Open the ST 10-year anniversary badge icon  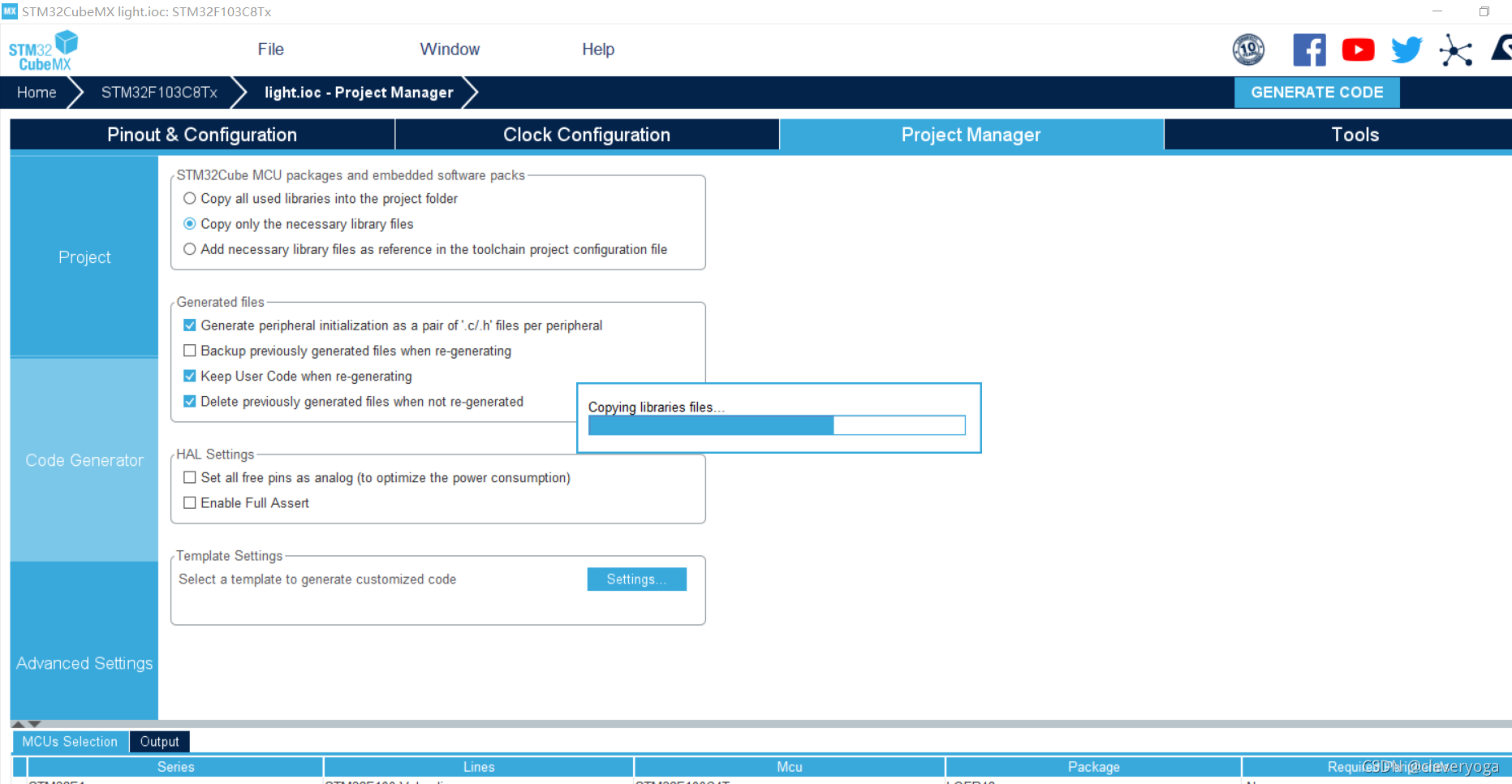tap(1248, 50)
